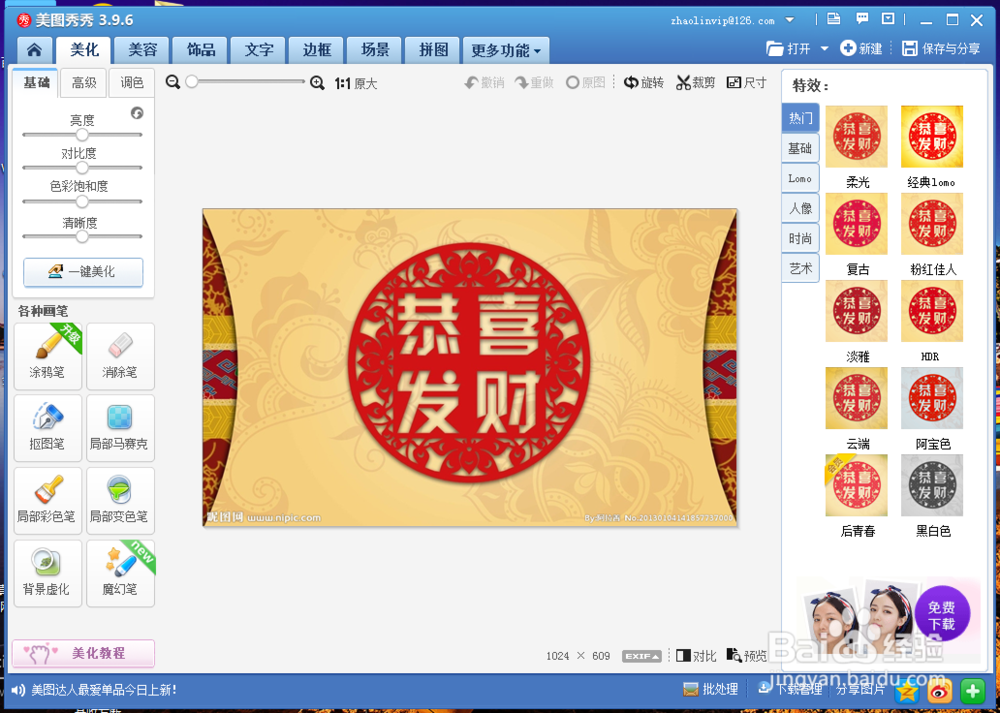
Task: Adjust the 亮度 brightness slider
Action: [82, 133]
